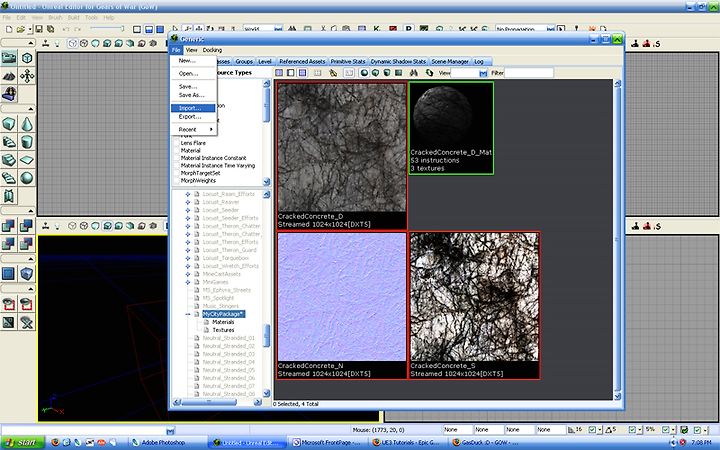The width and height of the screenshot is (720, 450).
Task: Toggle lightbulb icon in bottom-left viewport toolbar
Action: click(57, 226)
